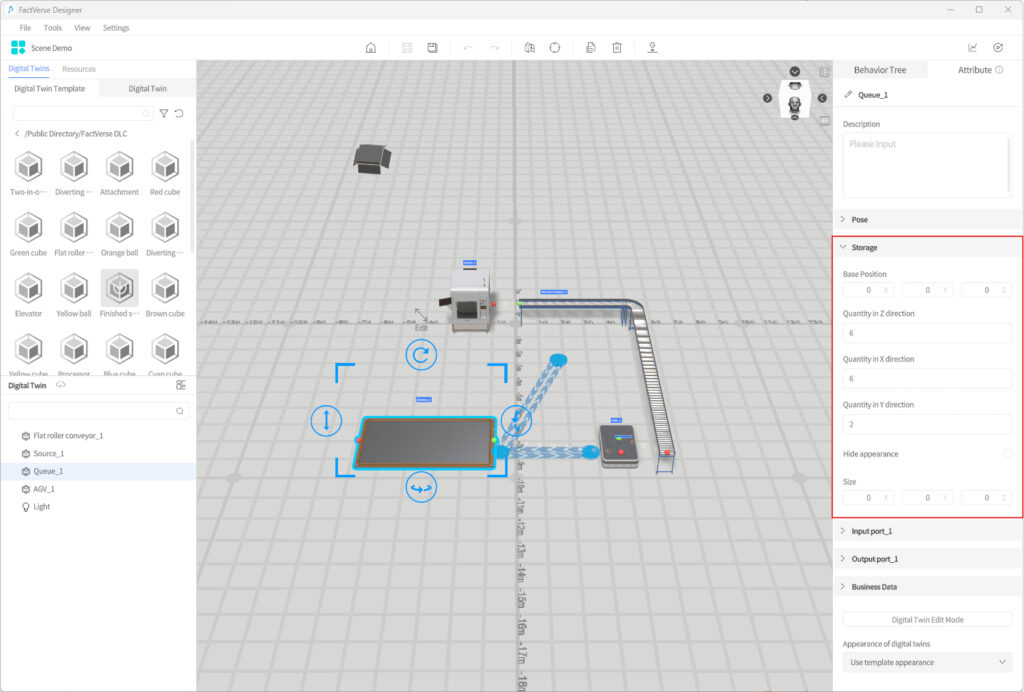This screenshot has height=692, width=1024.
Task: Select the Red cube template
Action: click(165, 174)
